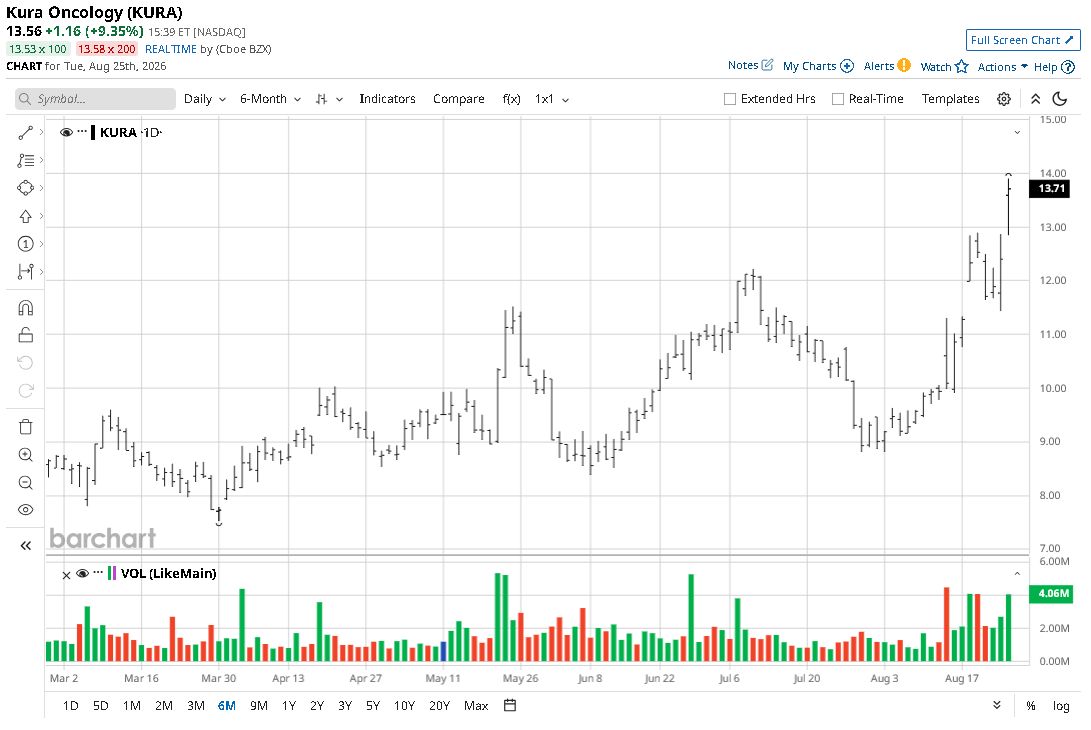Select the Max time range
Screen dimensions: 1091x730
(x=476, y=706)
